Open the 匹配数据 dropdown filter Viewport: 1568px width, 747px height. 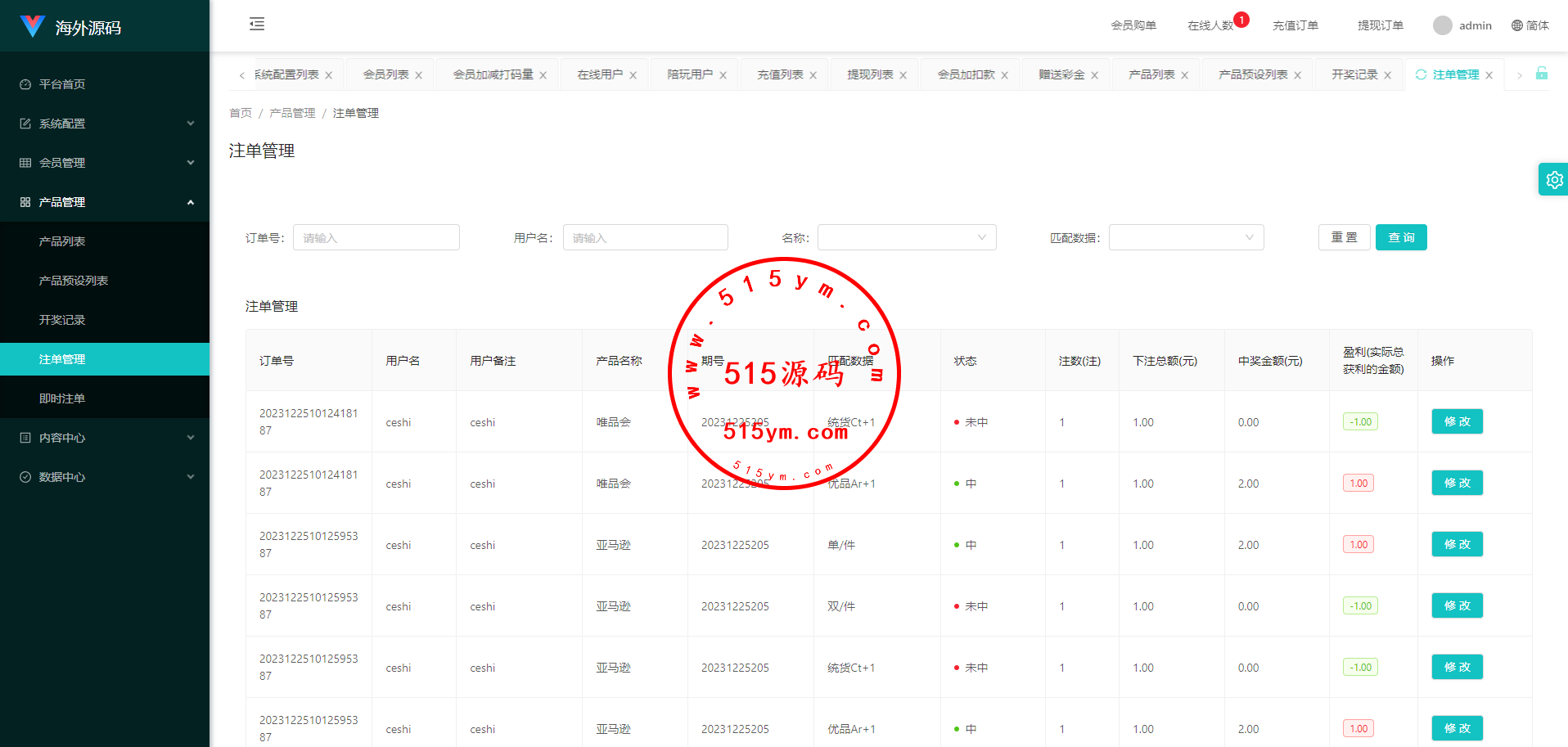point(1186,237)
